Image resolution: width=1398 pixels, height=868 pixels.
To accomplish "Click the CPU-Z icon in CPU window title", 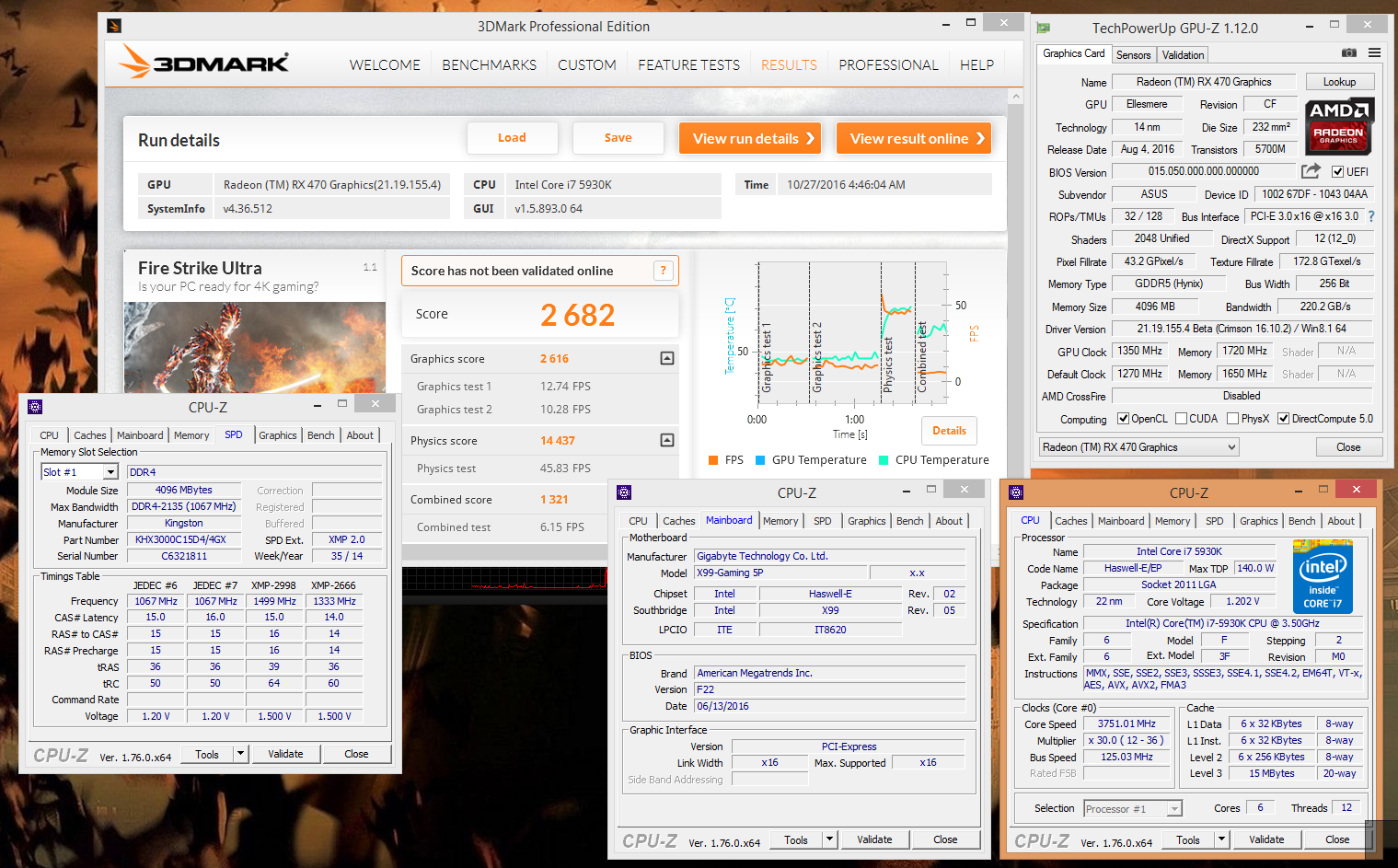I will 1016,492.
